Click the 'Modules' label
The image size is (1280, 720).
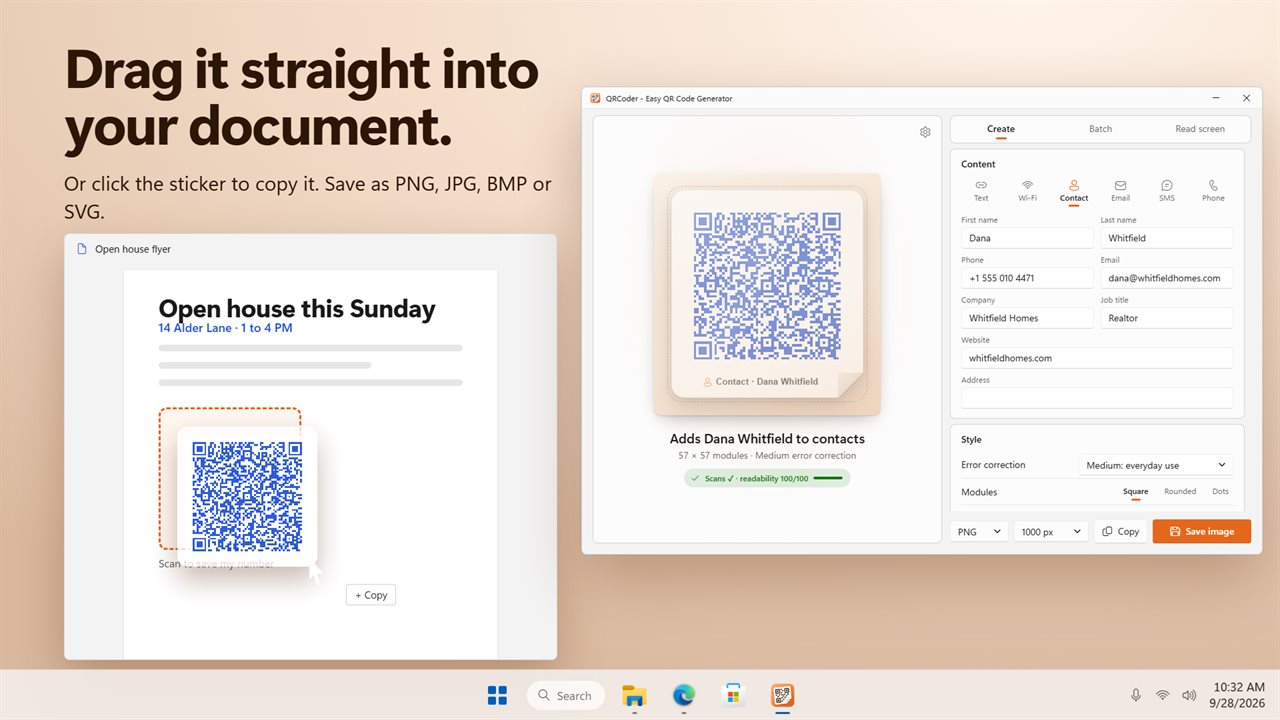click(x=979, y=492)
